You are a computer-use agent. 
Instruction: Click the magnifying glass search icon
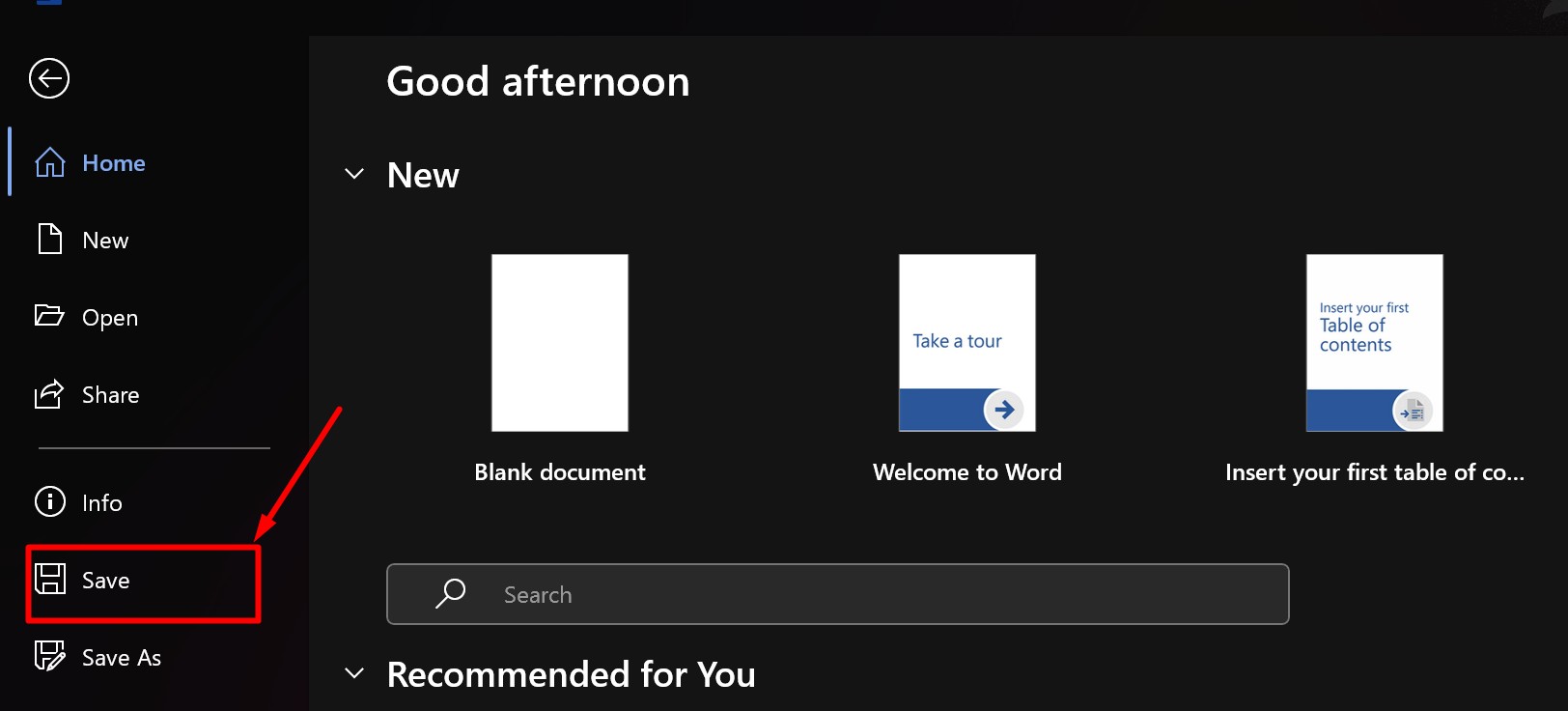click(x=450, y=593)
